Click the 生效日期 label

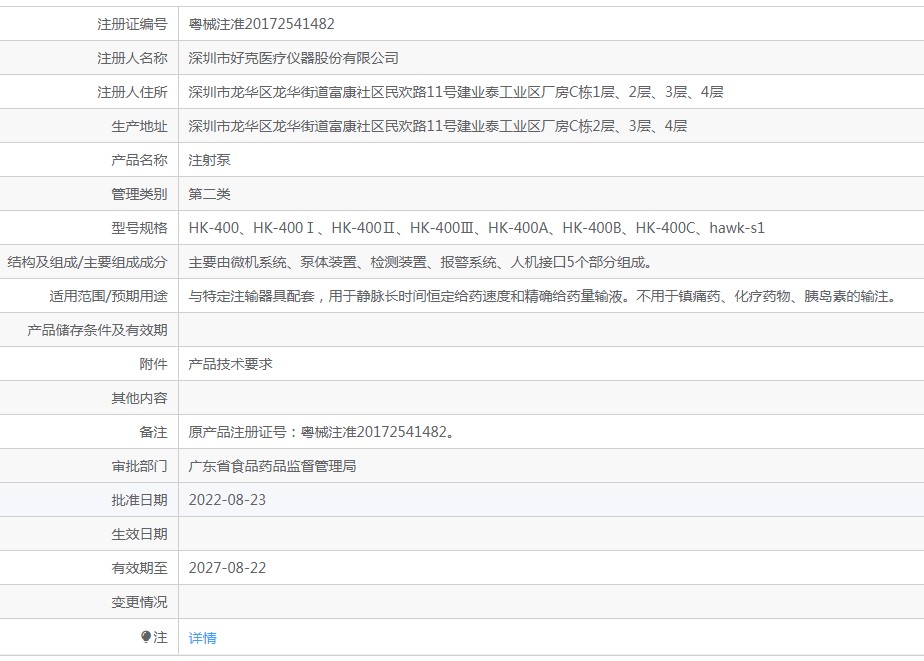tap(139, 534)
